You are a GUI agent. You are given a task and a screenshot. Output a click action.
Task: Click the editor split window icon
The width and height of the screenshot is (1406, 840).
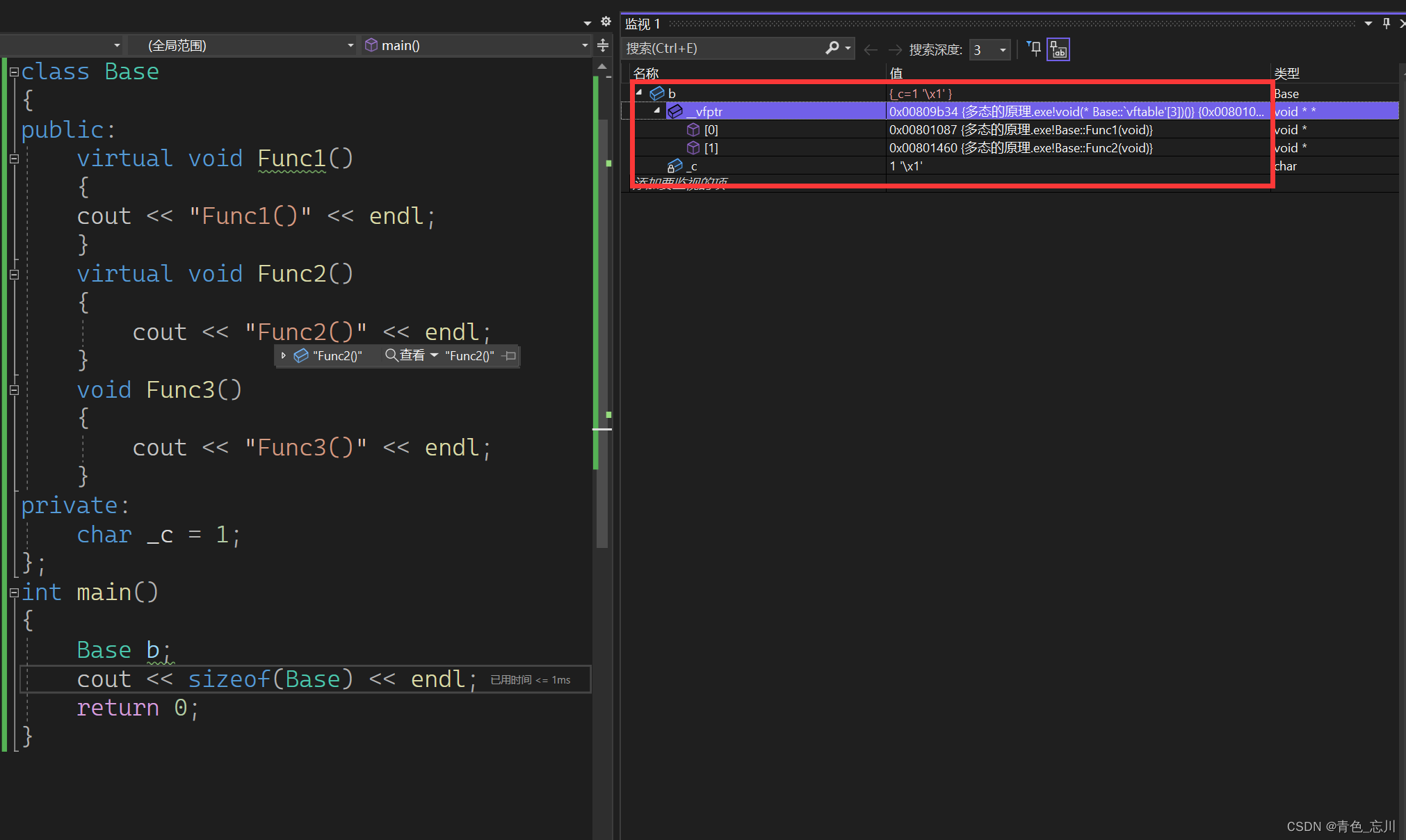pos(603,46)
